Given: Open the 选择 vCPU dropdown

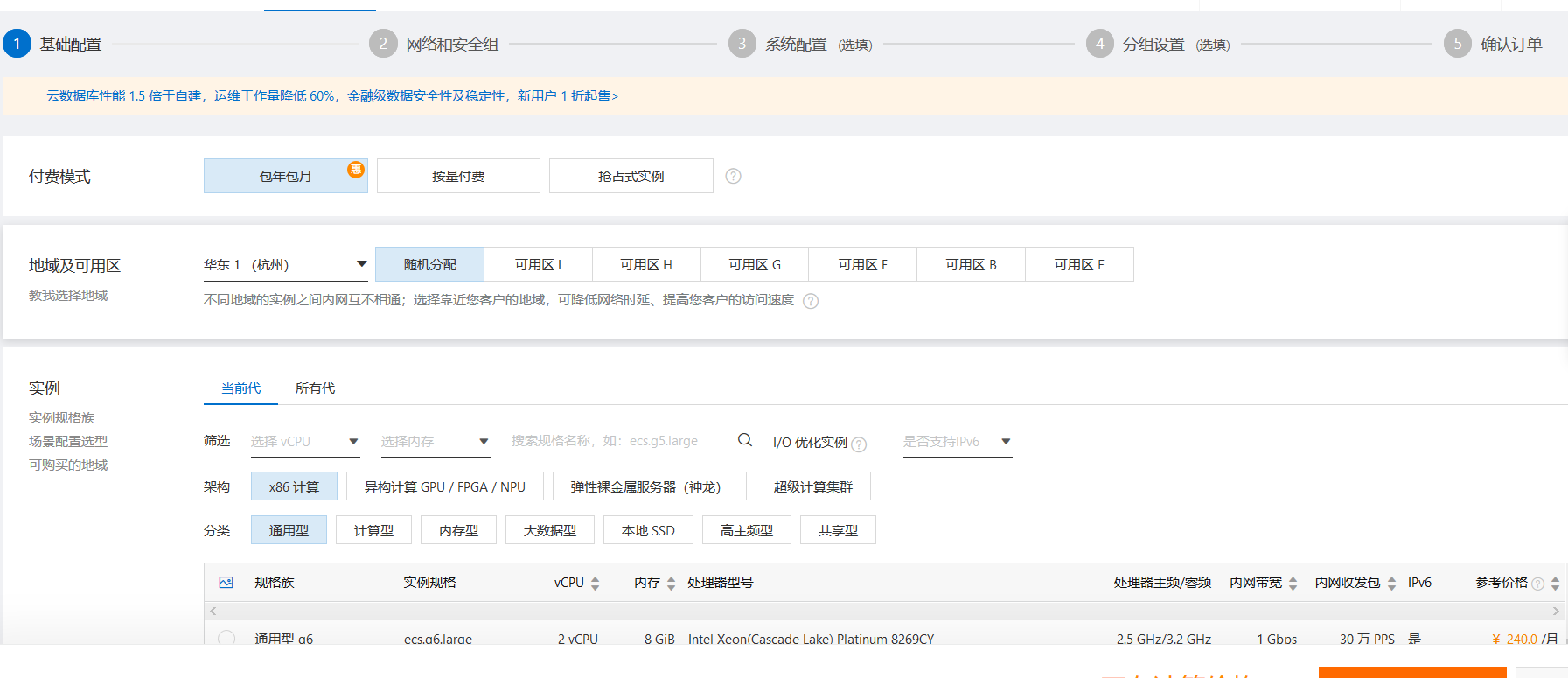Looking at the screenshot, I should point(304,441).
